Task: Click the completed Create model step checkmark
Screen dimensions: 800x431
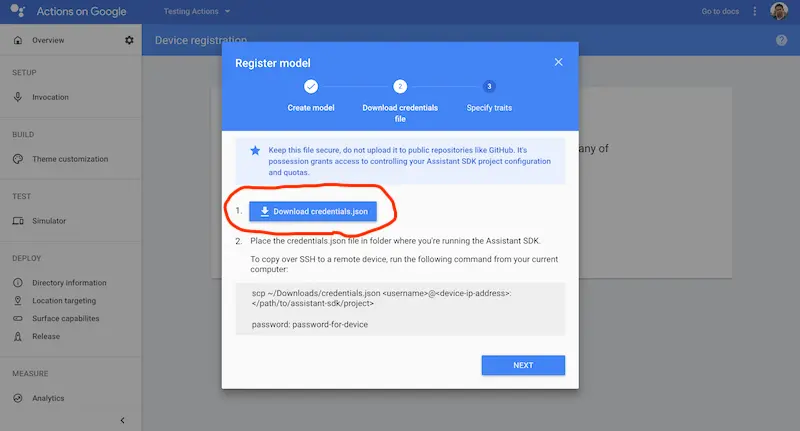Action: [311, 86]
